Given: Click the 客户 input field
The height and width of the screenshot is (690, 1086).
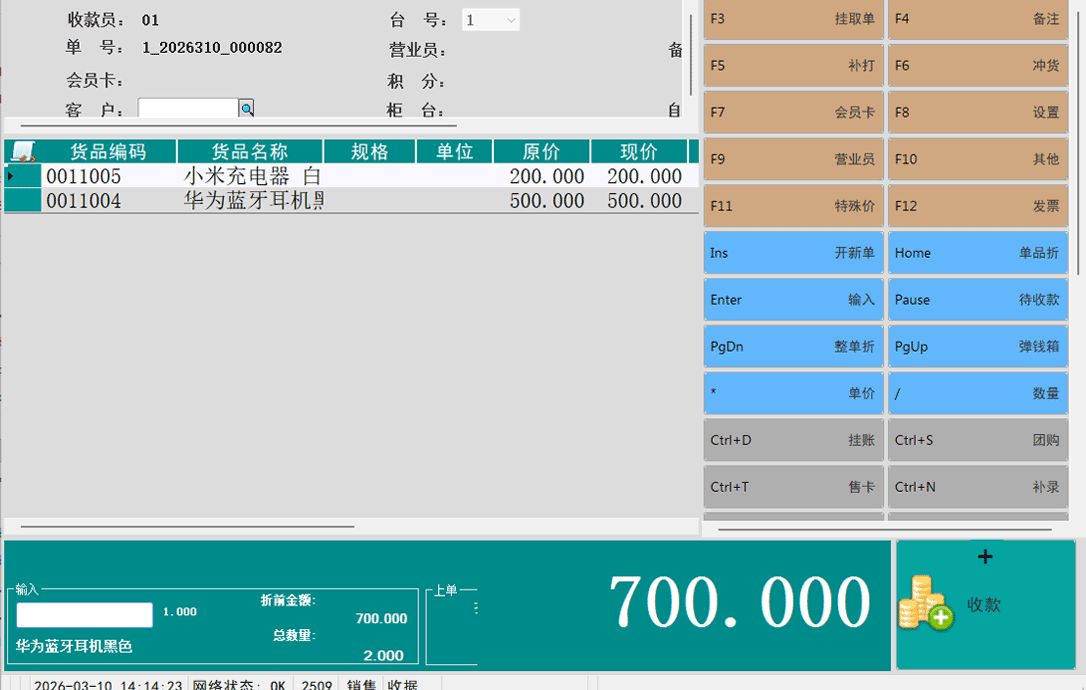Looking at the screenshot, I should [188, 108].
